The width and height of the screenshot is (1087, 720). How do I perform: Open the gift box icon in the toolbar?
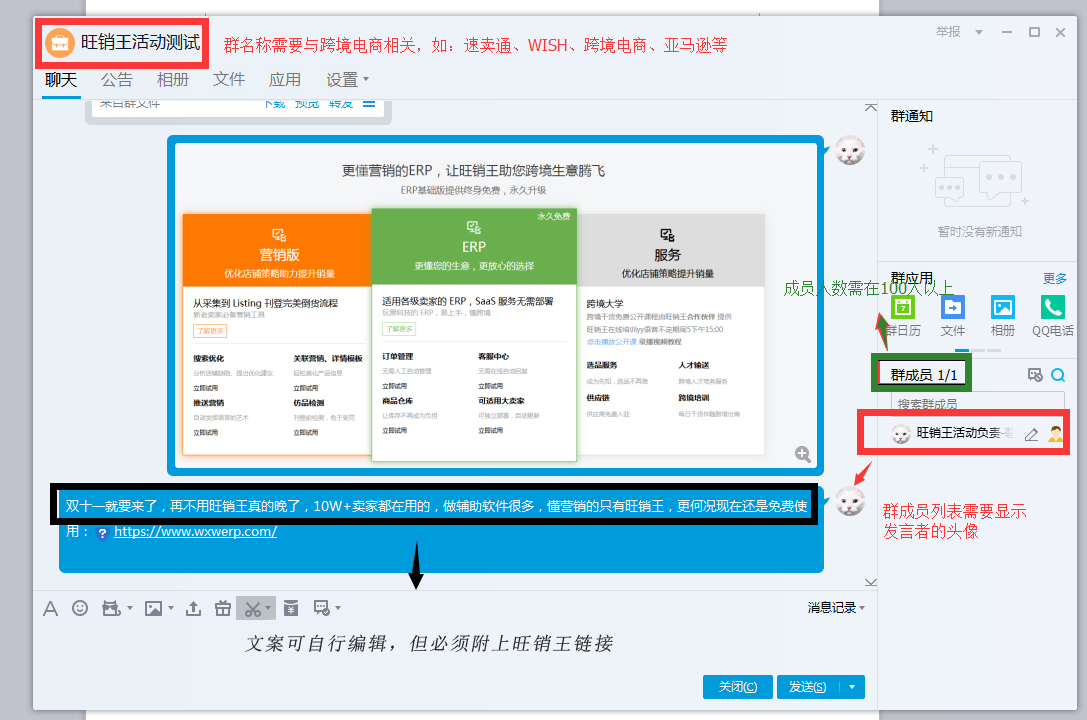[x=223, y=608]
